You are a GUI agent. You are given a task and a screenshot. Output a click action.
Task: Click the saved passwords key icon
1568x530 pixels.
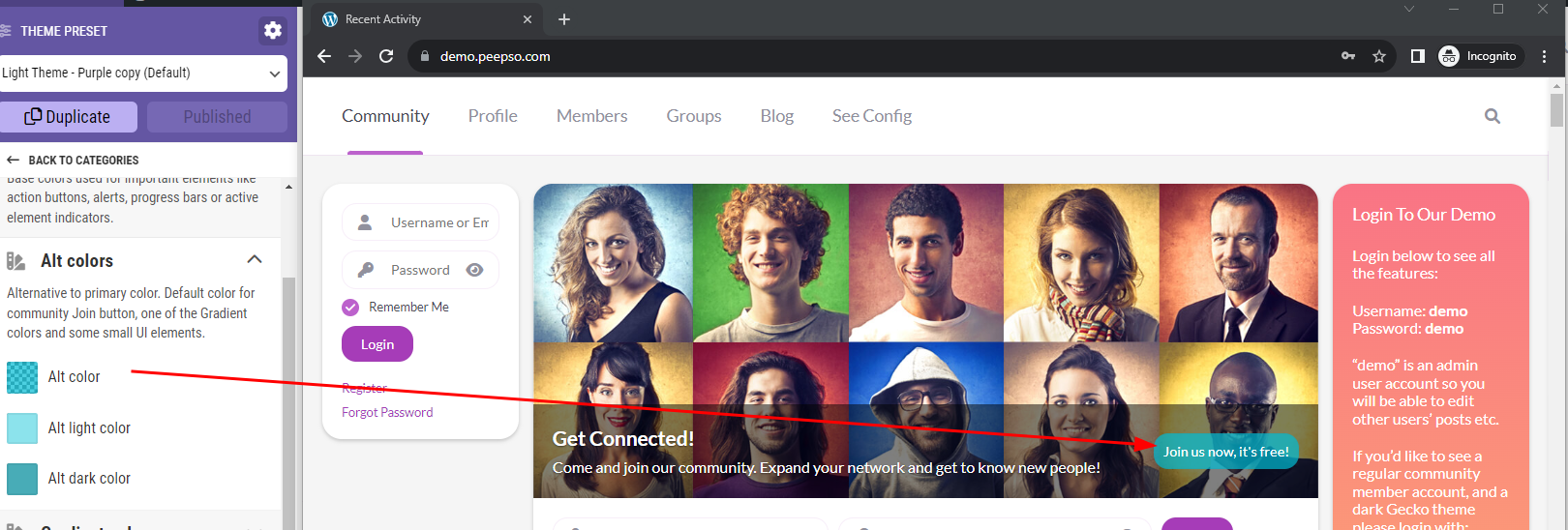click(1348, 56)
